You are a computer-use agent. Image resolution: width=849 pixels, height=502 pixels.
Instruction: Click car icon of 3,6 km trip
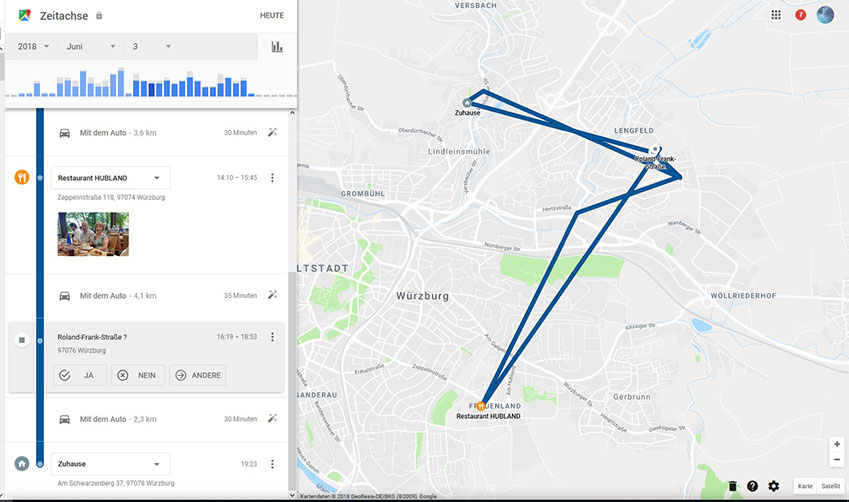[64, 133]
